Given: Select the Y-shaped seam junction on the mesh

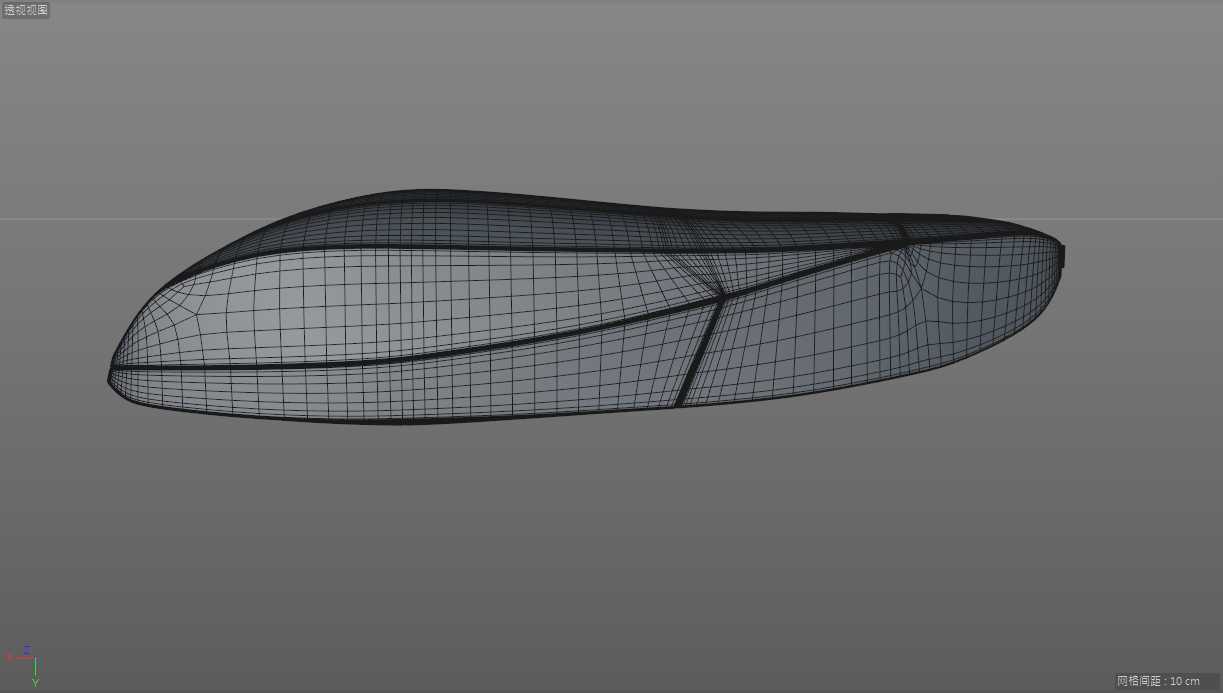Looking at the screenshot, I should 720,295.
